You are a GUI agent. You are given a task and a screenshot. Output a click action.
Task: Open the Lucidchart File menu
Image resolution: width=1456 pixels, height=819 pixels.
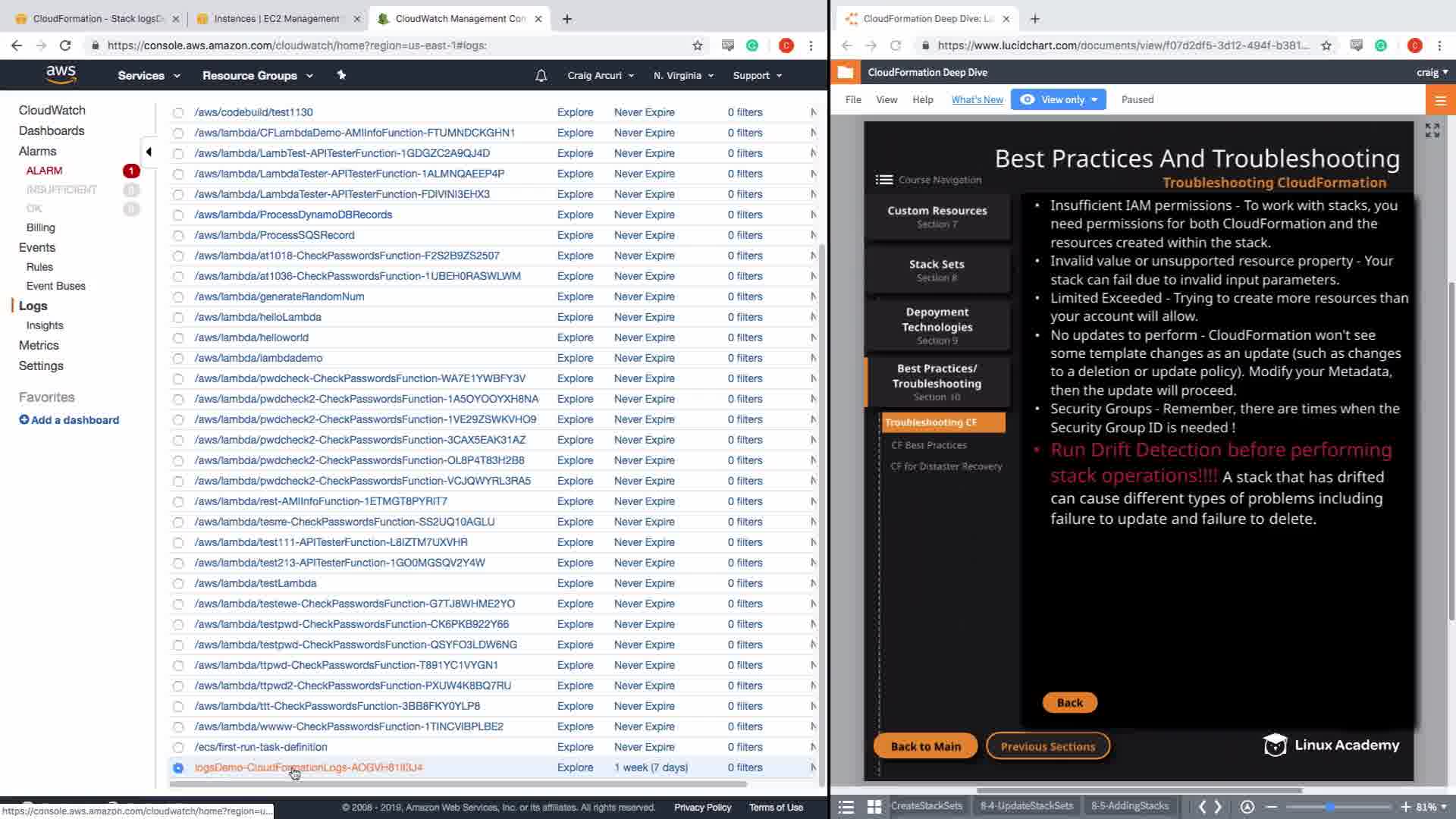pos(853,99)
